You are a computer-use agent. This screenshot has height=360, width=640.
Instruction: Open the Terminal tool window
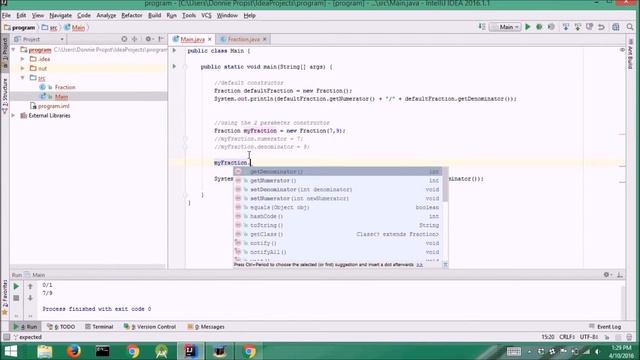pos(99,327)
